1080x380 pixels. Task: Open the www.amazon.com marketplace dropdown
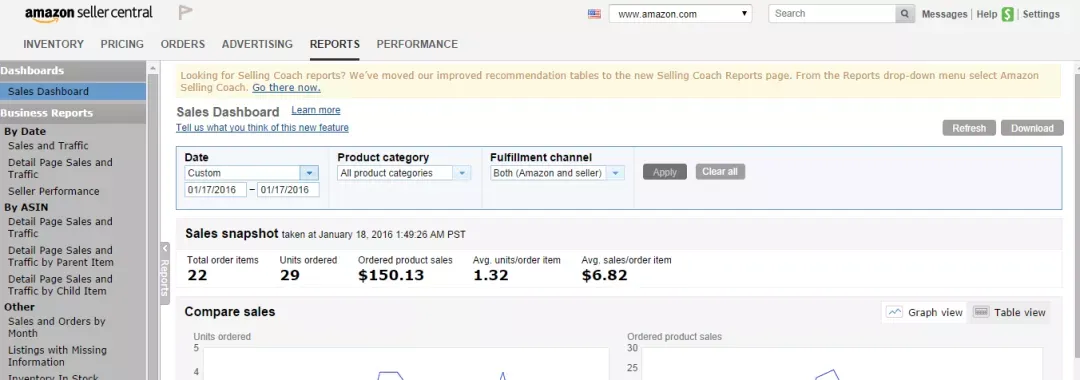tap(680, 14)
